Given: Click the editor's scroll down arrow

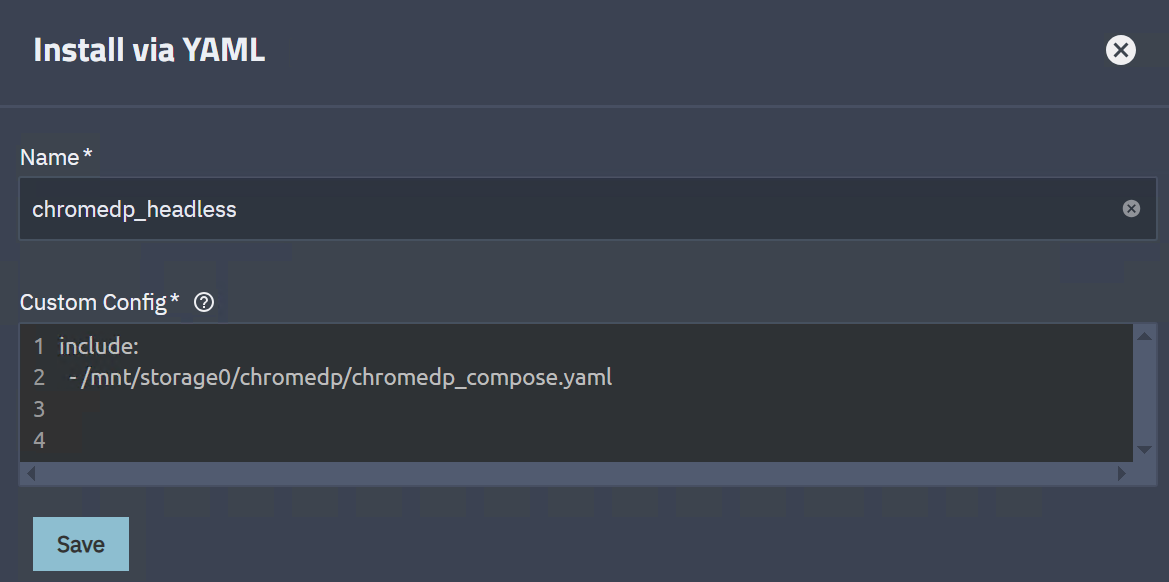Looking at the screenshot, I should click(x=1145, y=449).
